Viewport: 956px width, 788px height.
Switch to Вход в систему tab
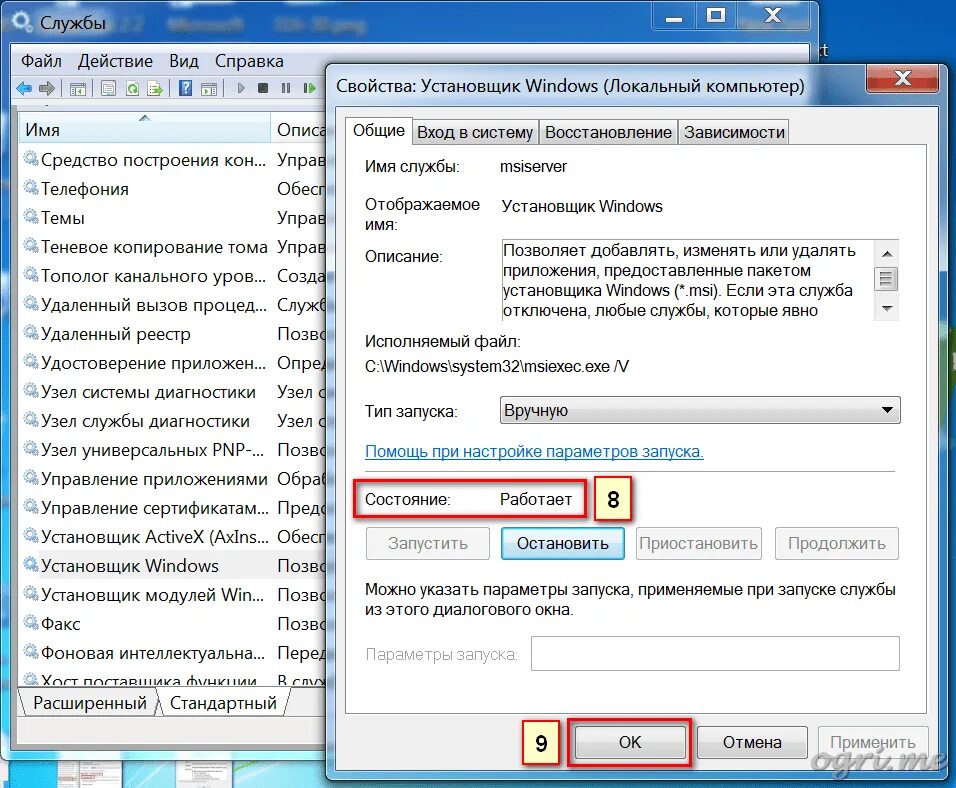pos(475,132)
